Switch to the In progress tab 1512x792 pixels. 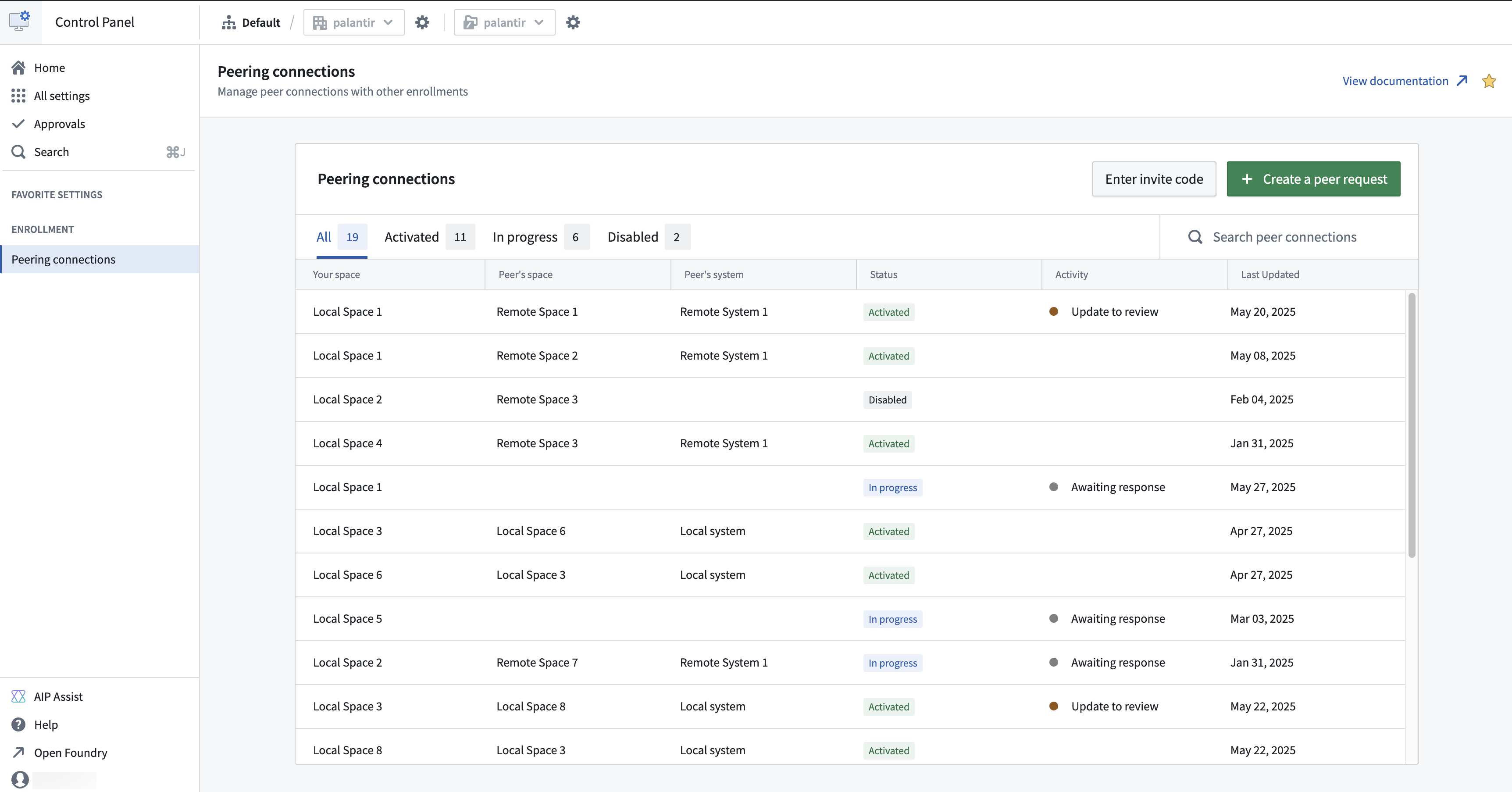524,237
